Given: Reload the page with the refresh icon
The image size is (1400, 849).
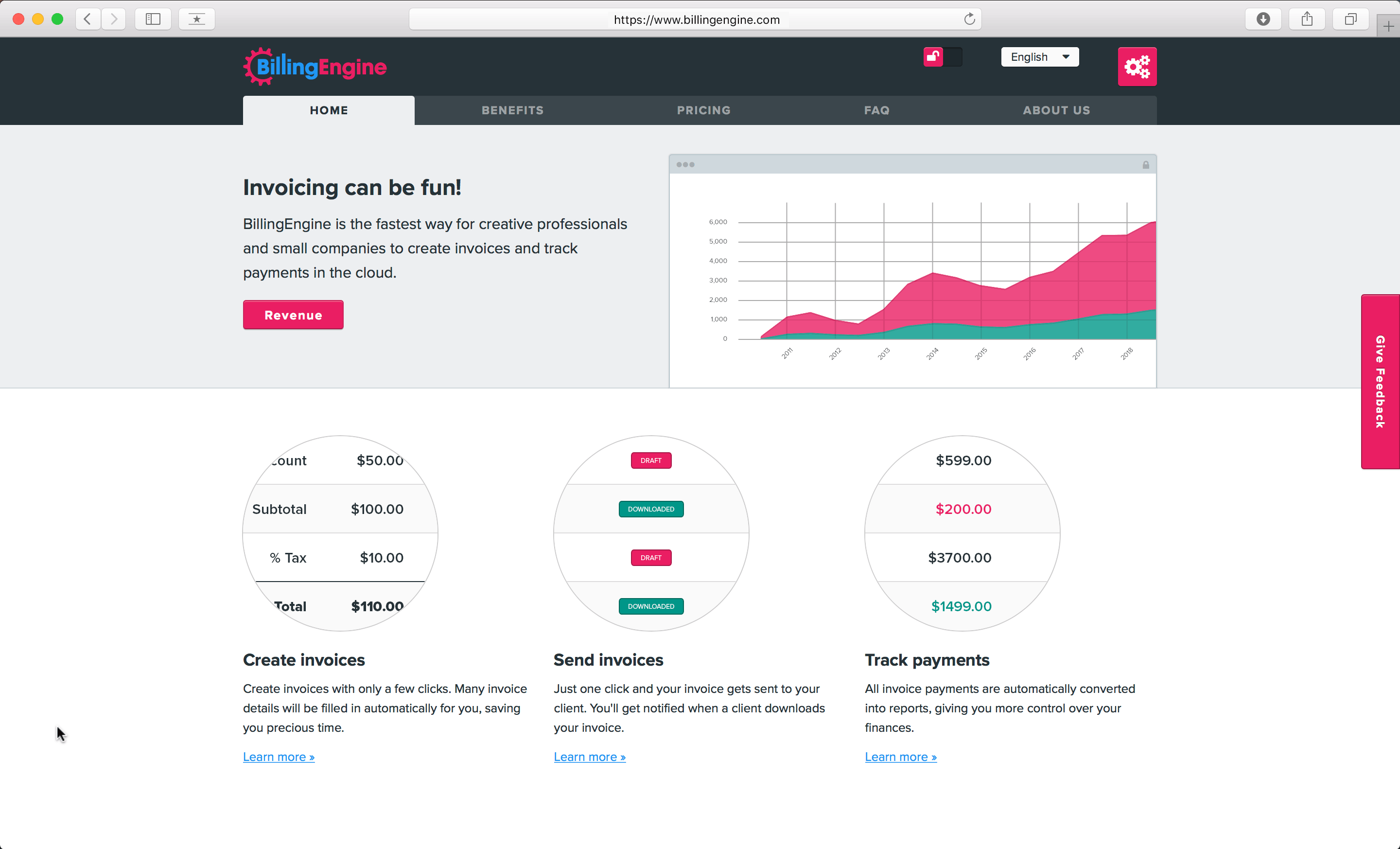Looking at the screenshot, I should click(969, 19).
